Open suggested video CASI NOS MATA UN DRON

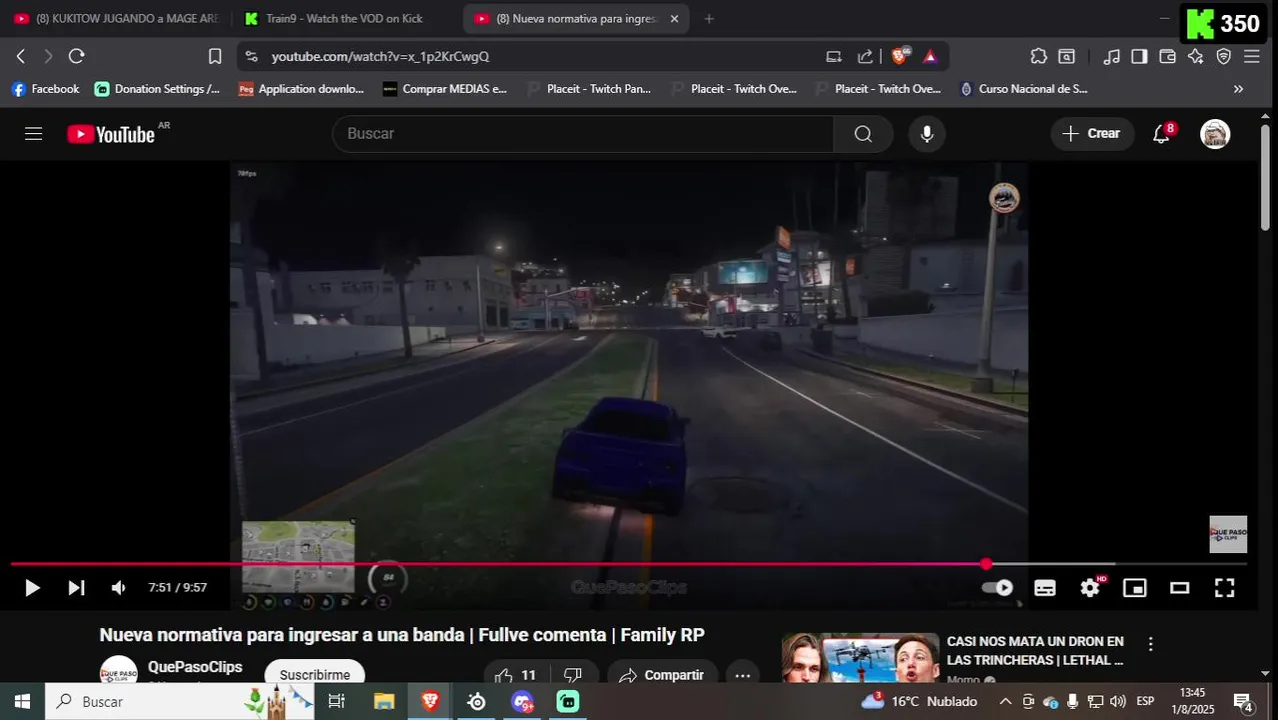(x=1036, y=651)
